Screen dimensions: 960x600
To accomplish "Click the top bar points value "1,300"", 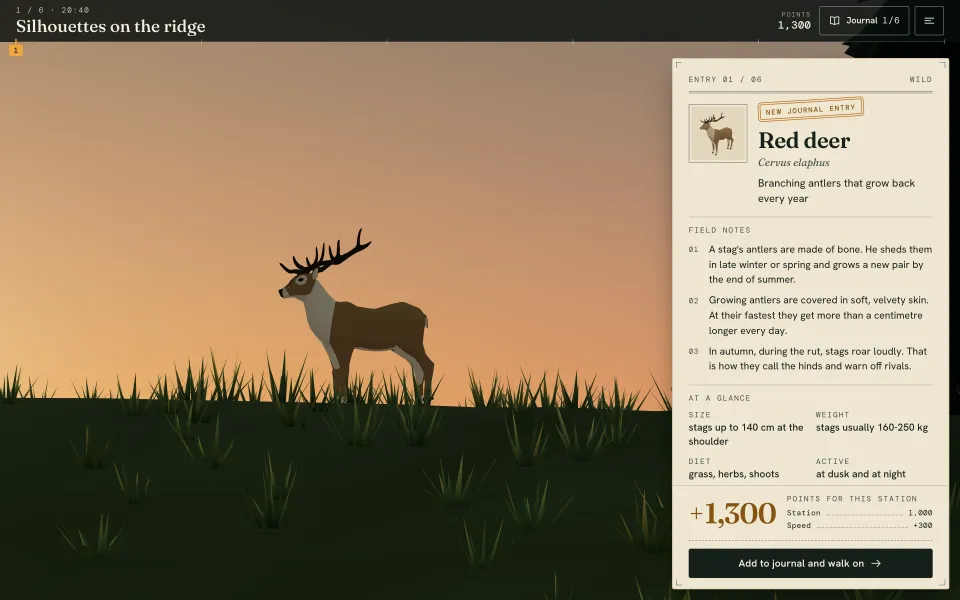I will [794, 25].
